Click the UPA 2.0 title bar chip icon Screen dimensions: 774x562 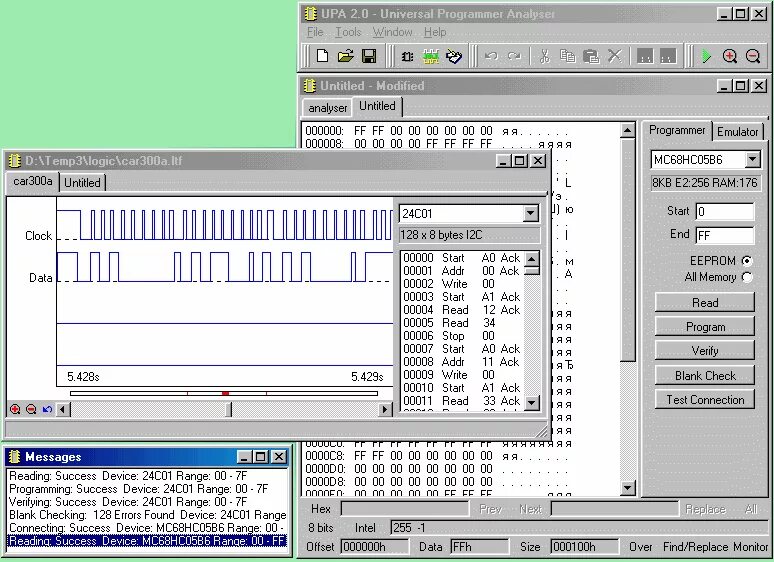coord(310,14)
